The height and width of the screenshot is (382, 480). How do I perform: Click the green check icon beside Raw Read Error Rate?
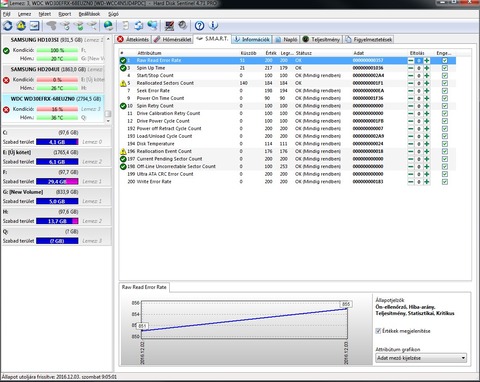point(123,60)
